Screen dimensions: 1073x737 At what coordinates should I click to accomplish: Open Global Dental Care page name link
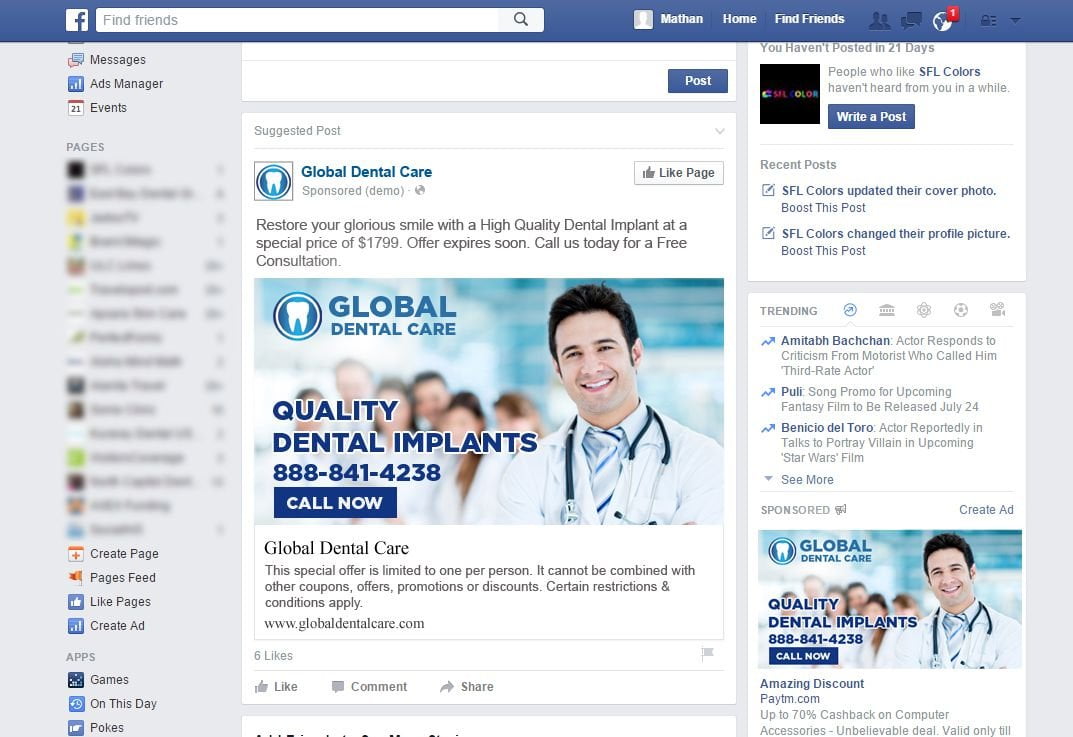click(366, 172)
